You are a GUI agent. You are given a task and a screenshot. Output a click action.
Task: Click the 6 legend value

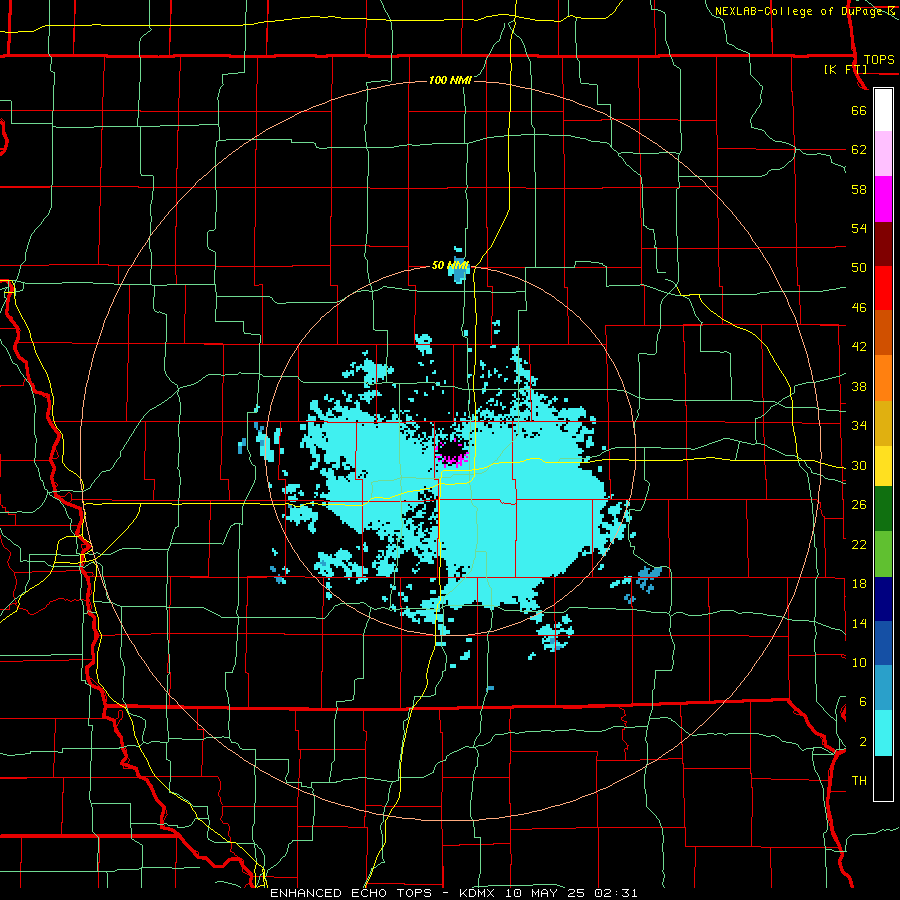click(x=863, y=702)
